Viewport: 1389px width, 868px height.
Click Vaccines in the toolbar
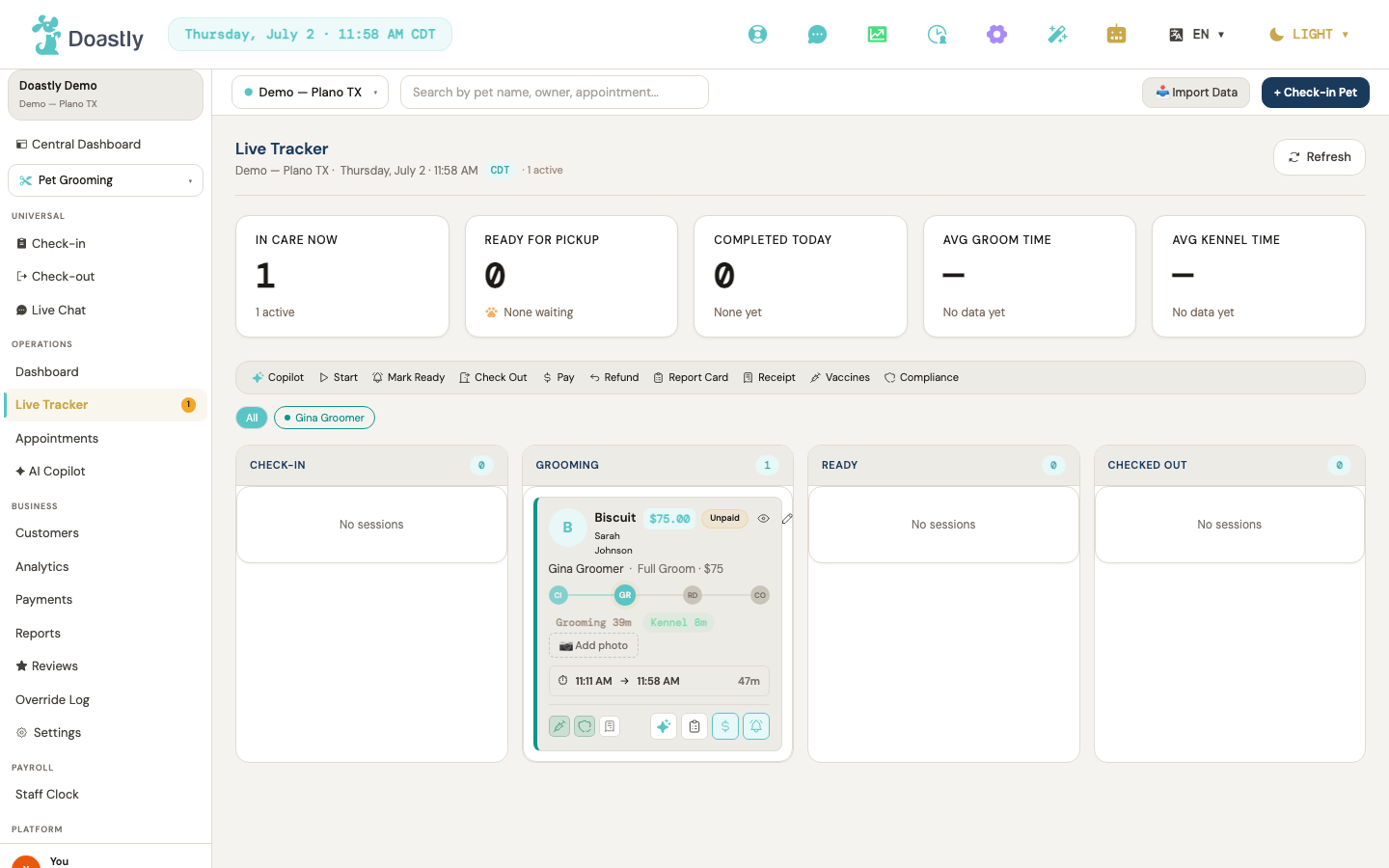pyautogui.click(x=840, y=378)
